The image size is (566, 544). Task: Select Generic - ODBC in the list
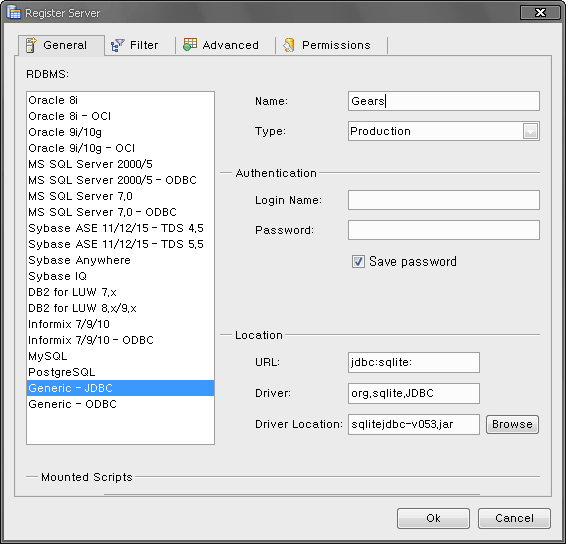tap(121, 404)
